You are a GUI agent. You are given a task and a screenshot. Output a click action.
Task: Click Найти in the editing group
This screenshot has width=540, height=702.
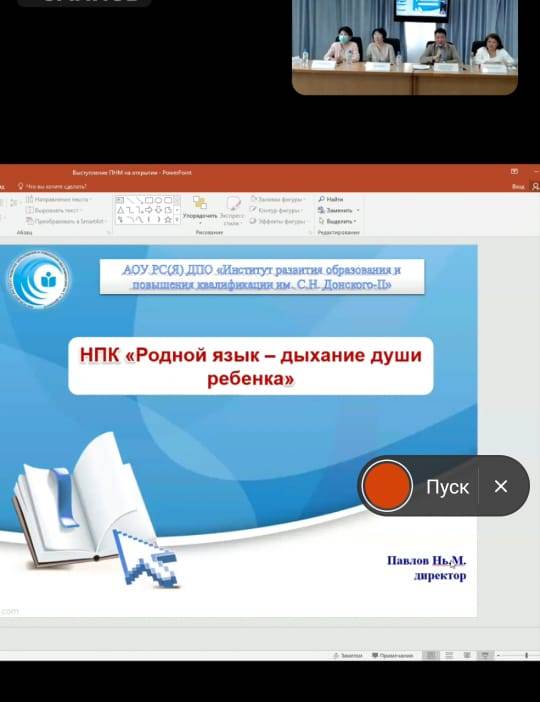point(331,199)
